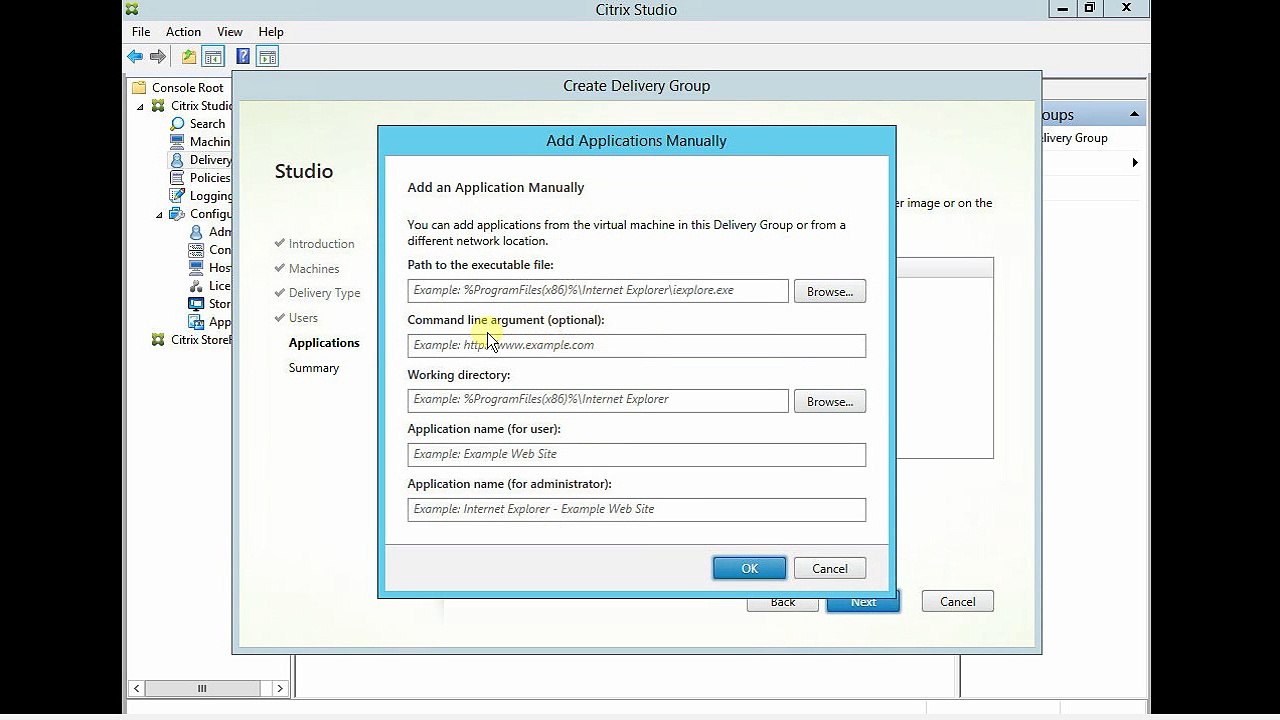This screenshot has height=720, width=1280.
Task: Select the Hosting monitor icon in tree
Action: [x=196, y=268]
